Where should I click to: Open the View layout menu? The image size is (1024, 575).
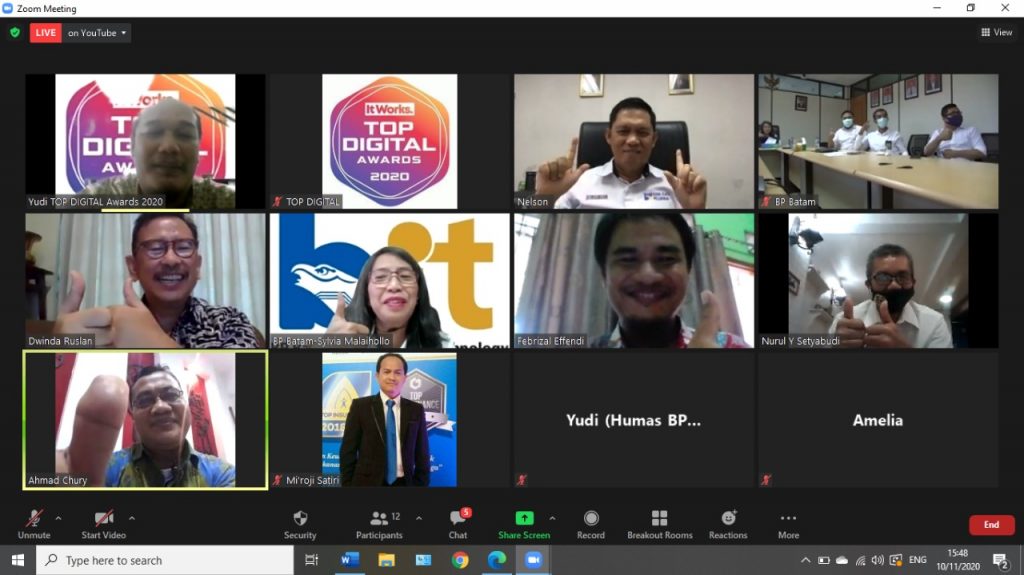997,33
